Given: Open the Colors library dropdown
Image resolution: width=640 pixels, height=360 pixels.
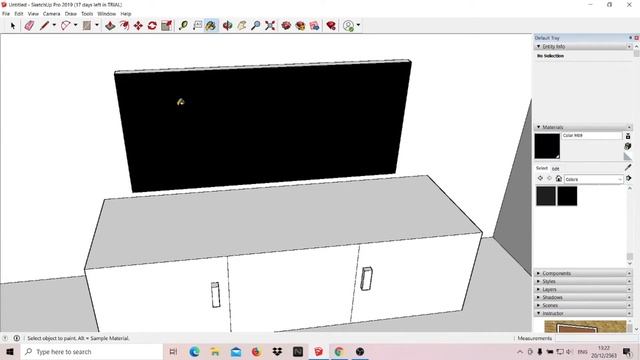Looking at the screenshot, I should click(593, 179).
